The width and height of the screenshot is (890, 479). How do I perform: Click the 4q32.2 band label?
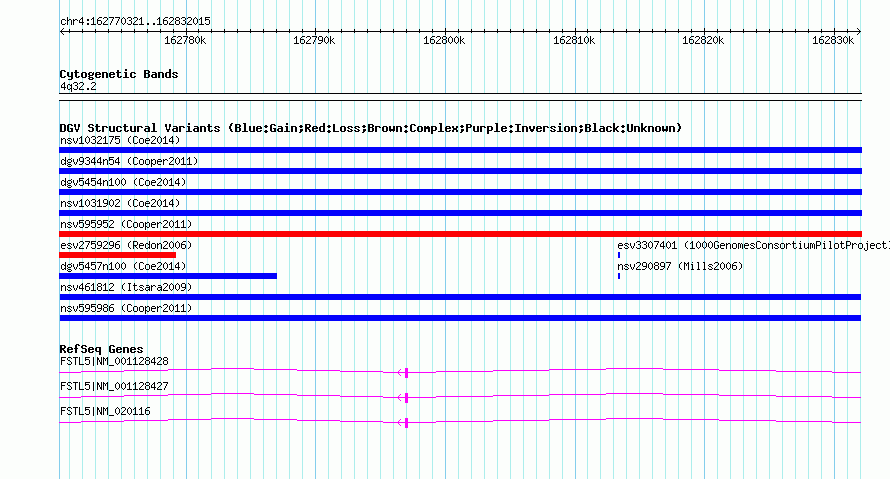[78, 86]
